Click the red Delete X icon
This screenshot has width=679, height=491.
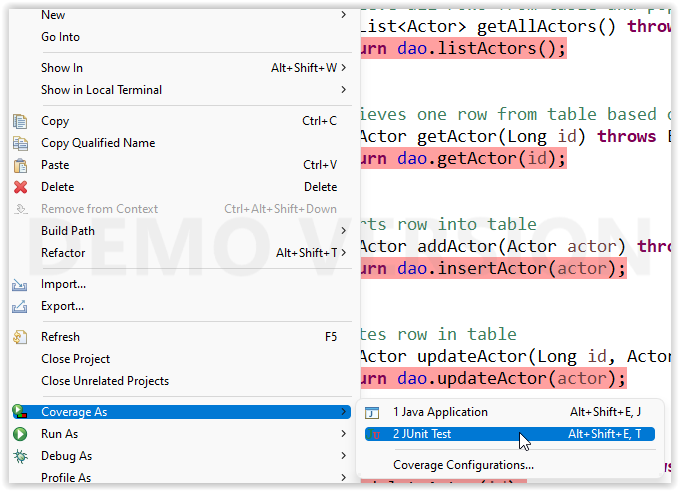20,187
